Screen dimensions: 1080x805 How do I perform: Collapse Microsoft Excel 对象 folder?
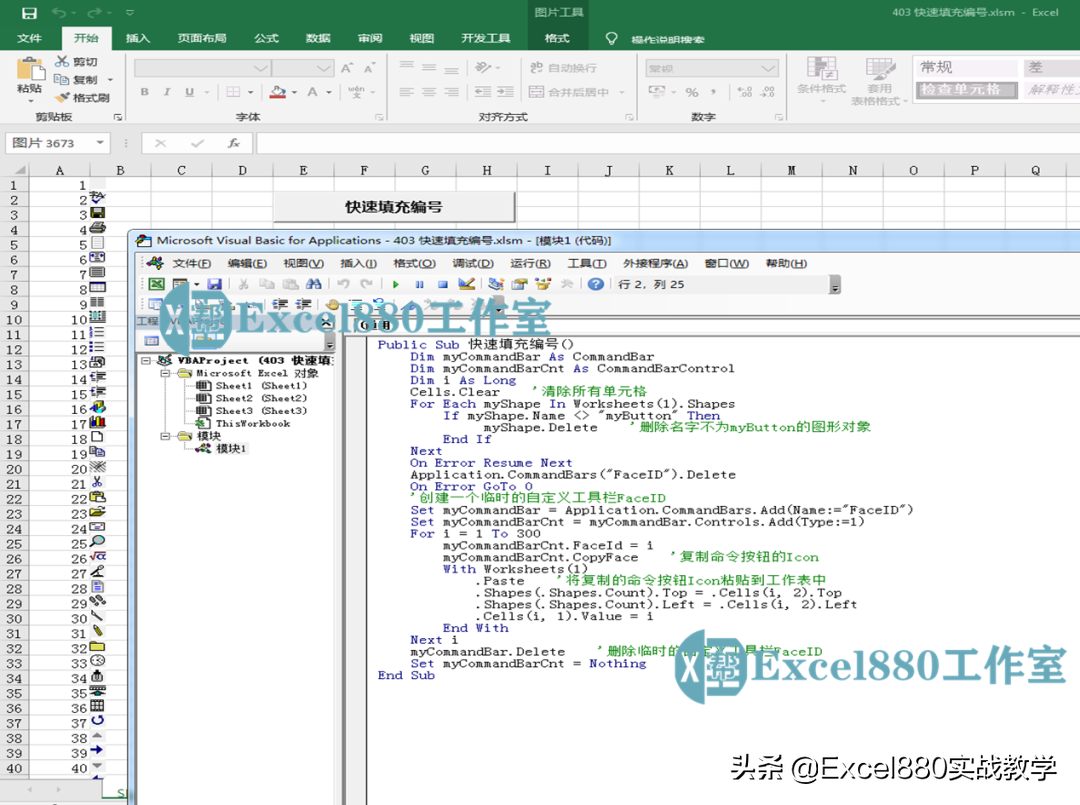pos(165,373)
